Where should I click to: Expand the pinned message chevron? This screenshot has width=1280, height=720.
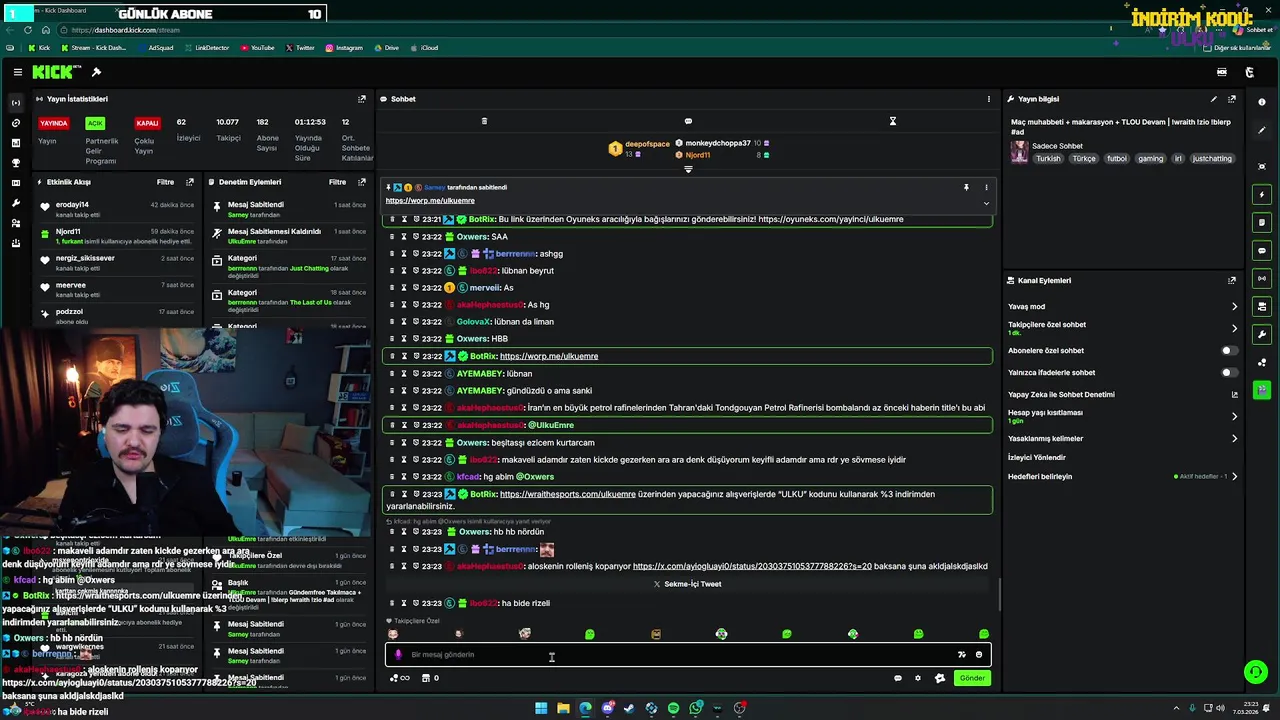click(986, 203)
